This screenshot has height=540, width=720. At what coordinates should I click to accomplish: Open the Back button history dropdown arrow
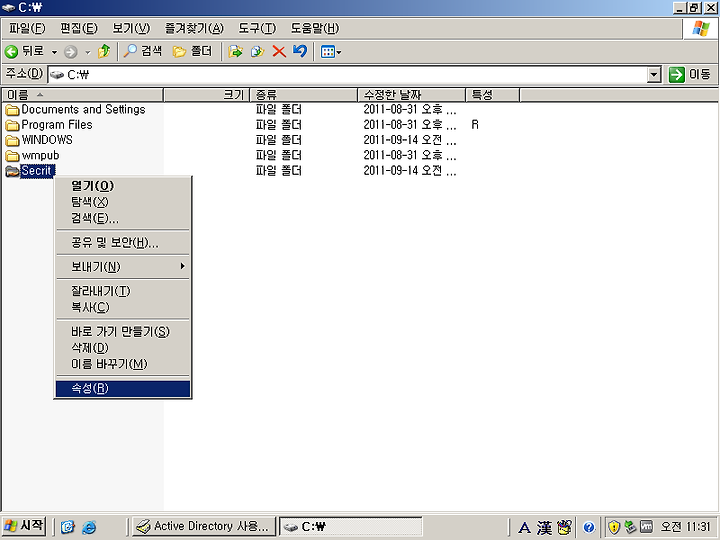click(54, 52)
